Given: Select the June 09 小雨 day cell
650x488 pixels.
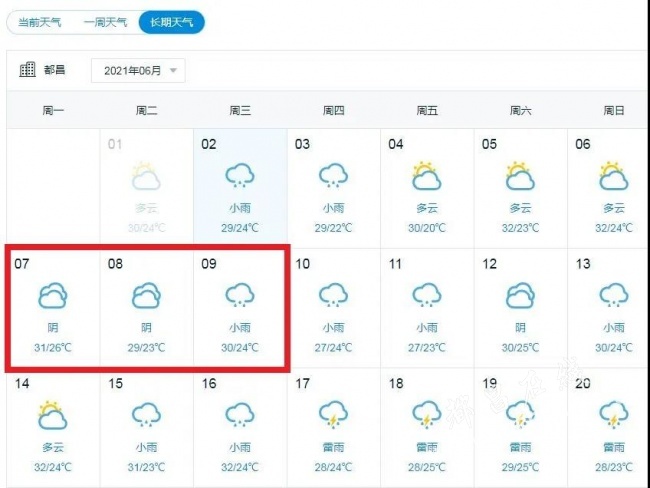Looking at the screenshot, I should tap(240, 308).
